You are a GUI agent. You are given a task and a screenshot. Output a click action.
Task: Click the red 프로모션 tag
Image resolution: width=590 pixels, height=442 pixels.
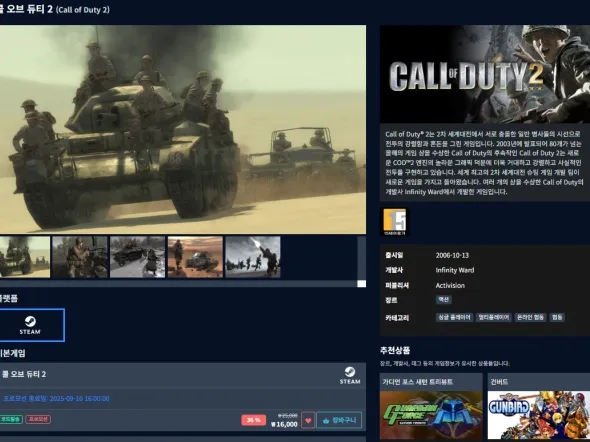pos(38,419)
